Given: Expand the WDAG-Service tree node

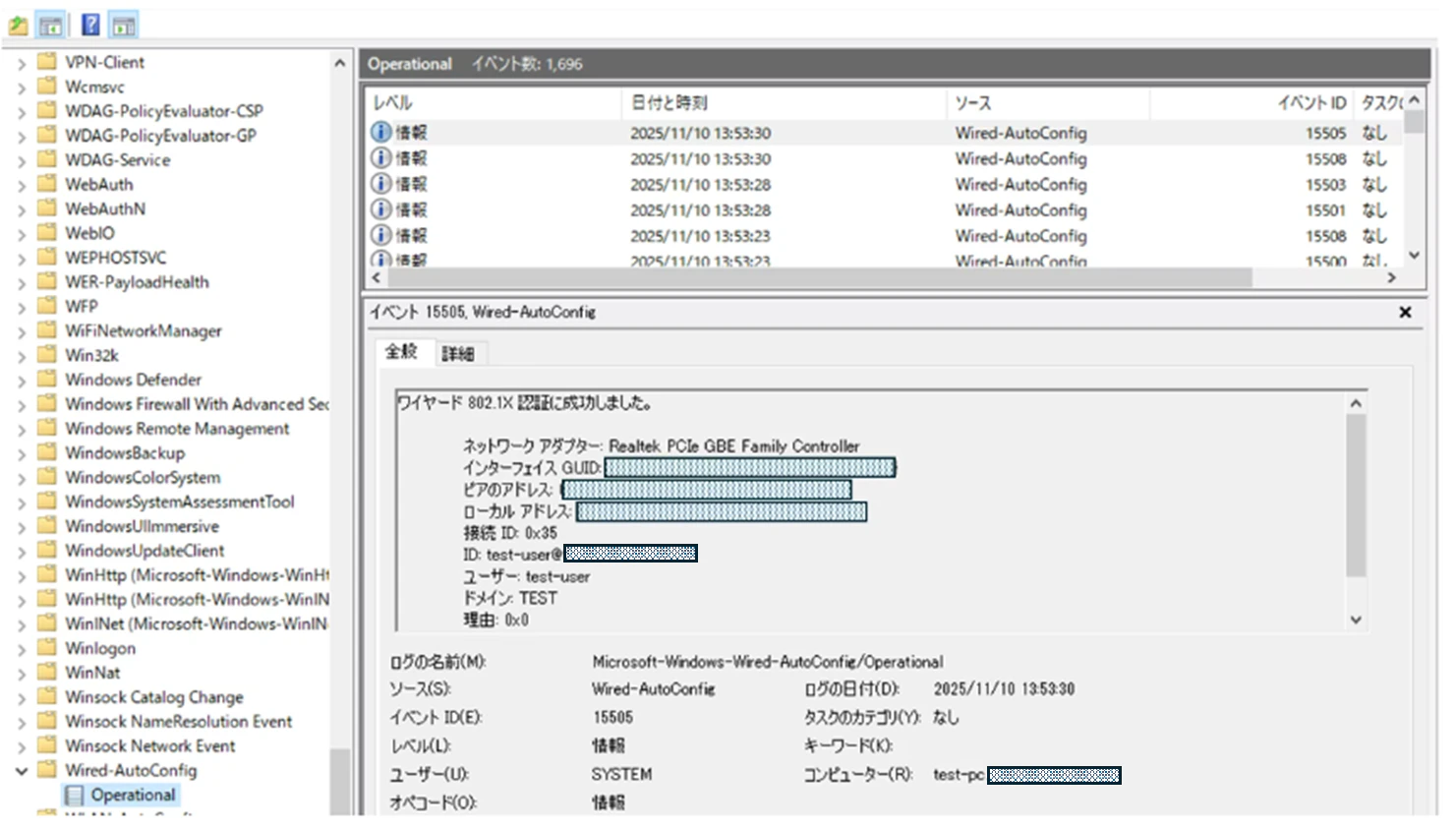Looking at the screenshot, I should (x=21, y=160).
